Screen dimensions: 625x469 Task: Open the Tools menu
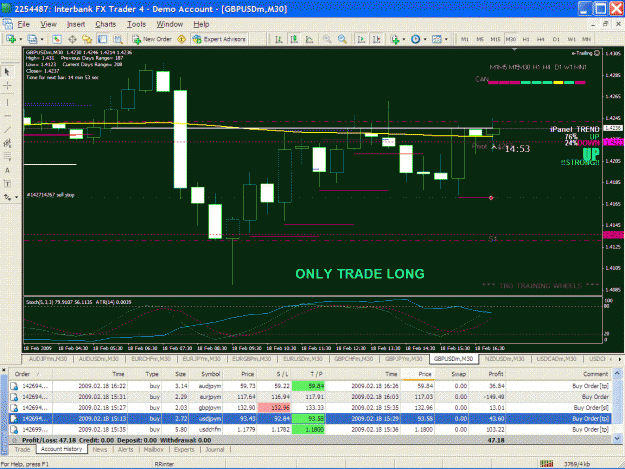pos(136,24)
